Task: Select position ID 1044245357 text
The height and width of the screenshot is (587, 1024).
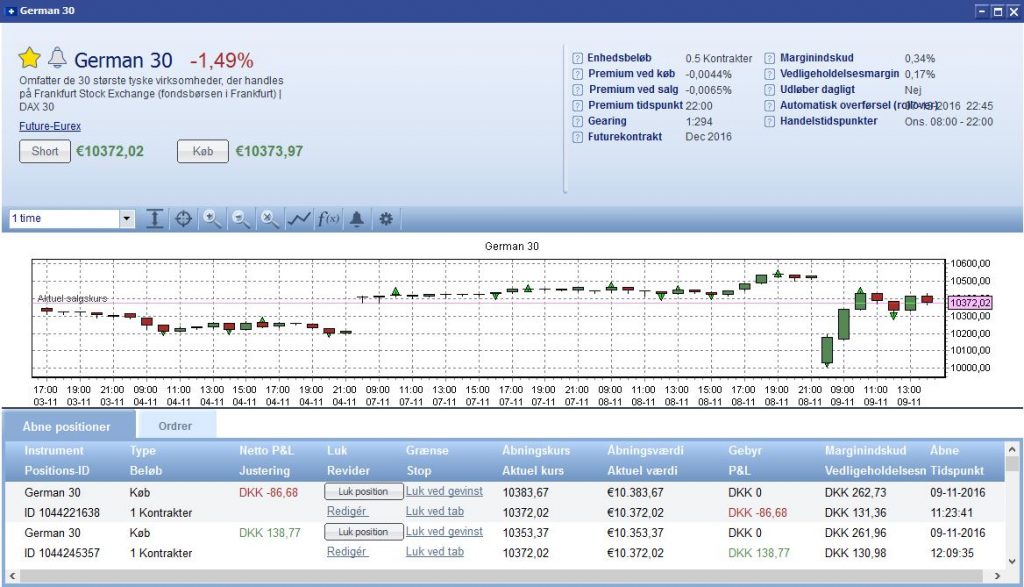Action: pyautogui.click(x=62, y=553)
